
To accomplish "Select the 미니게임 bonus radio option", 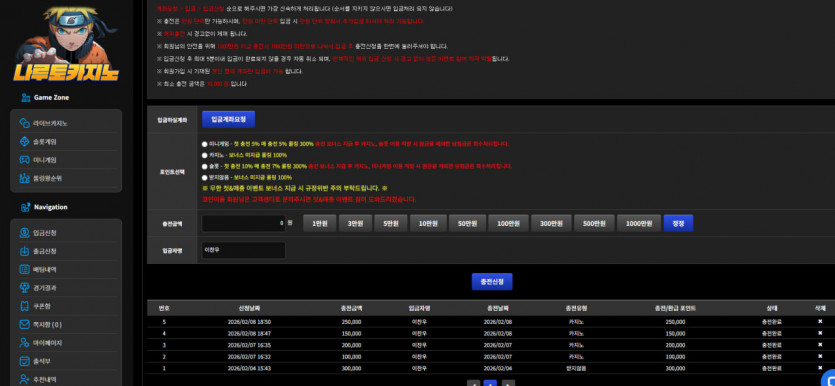I will (205, 144).
